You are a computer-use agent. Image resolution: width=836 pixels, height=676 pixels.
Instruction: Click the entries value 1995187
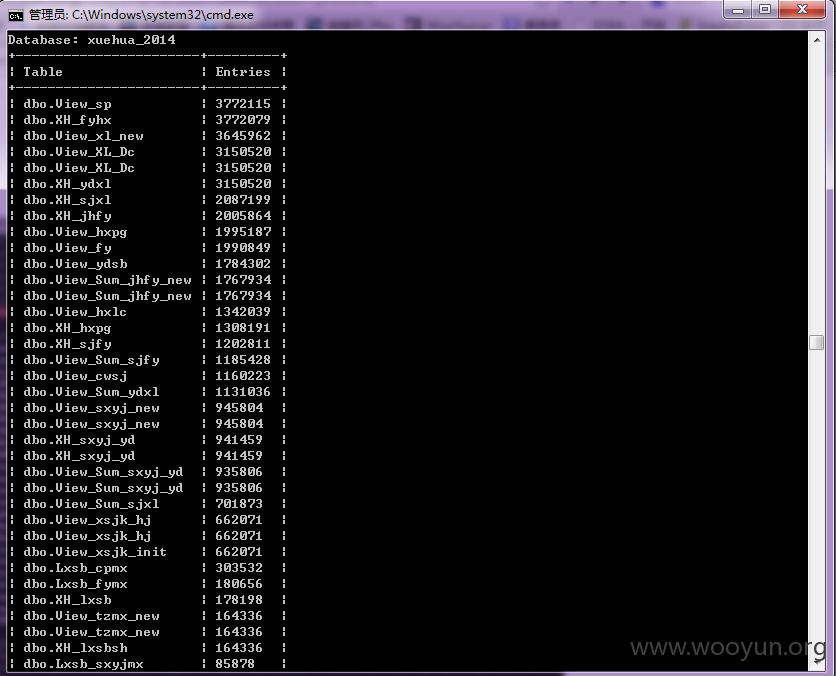tap(243, 232)
